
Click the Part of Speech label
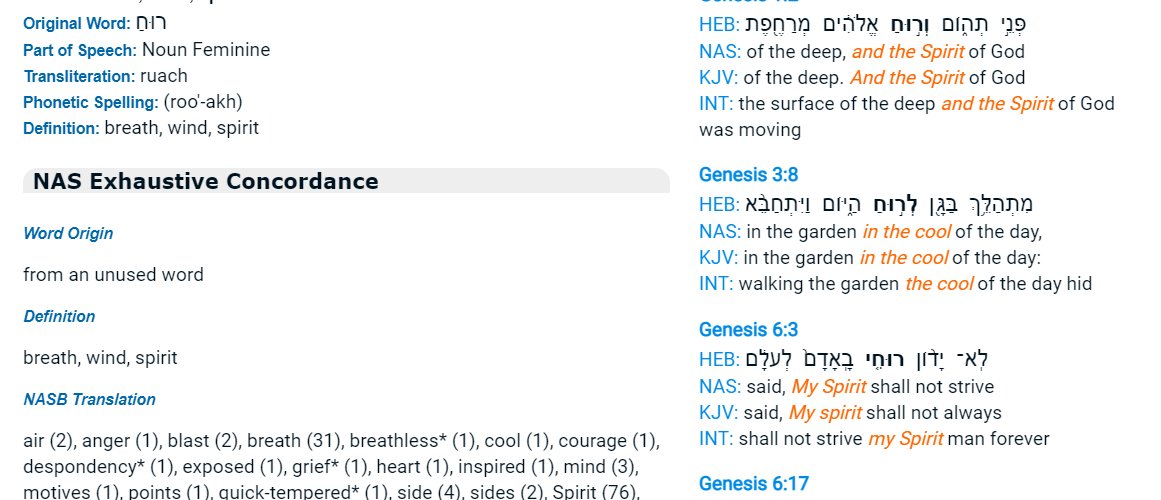80,50
